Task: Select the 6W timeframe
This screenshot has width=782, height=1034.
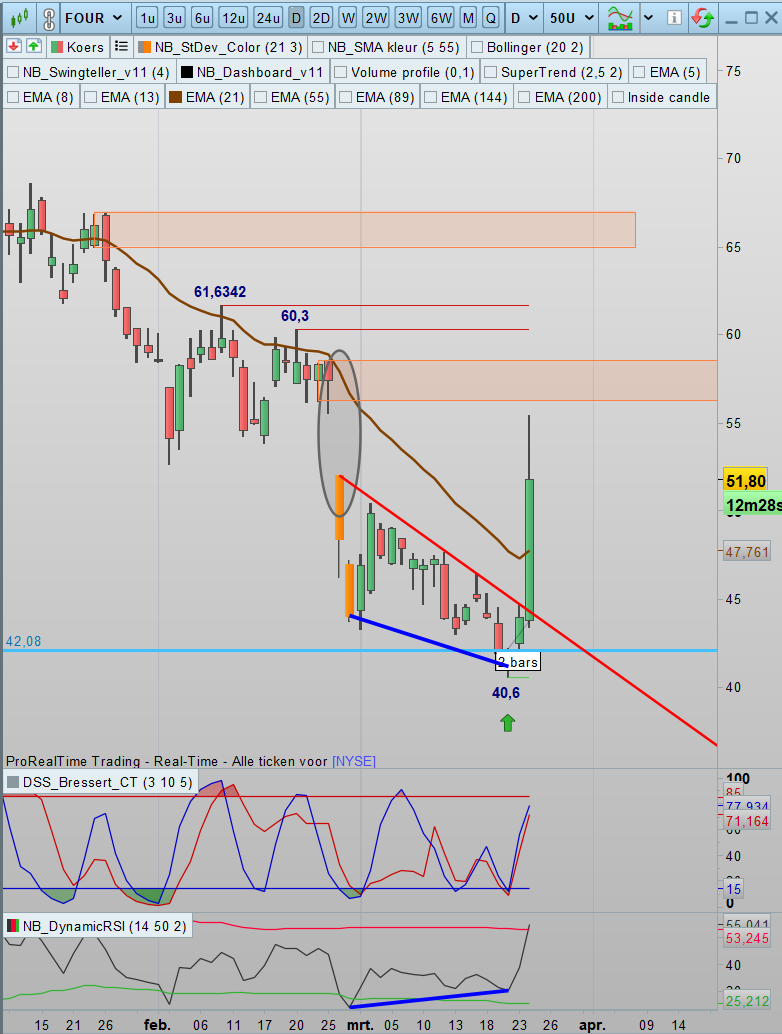Action: [x=441, y=18]
